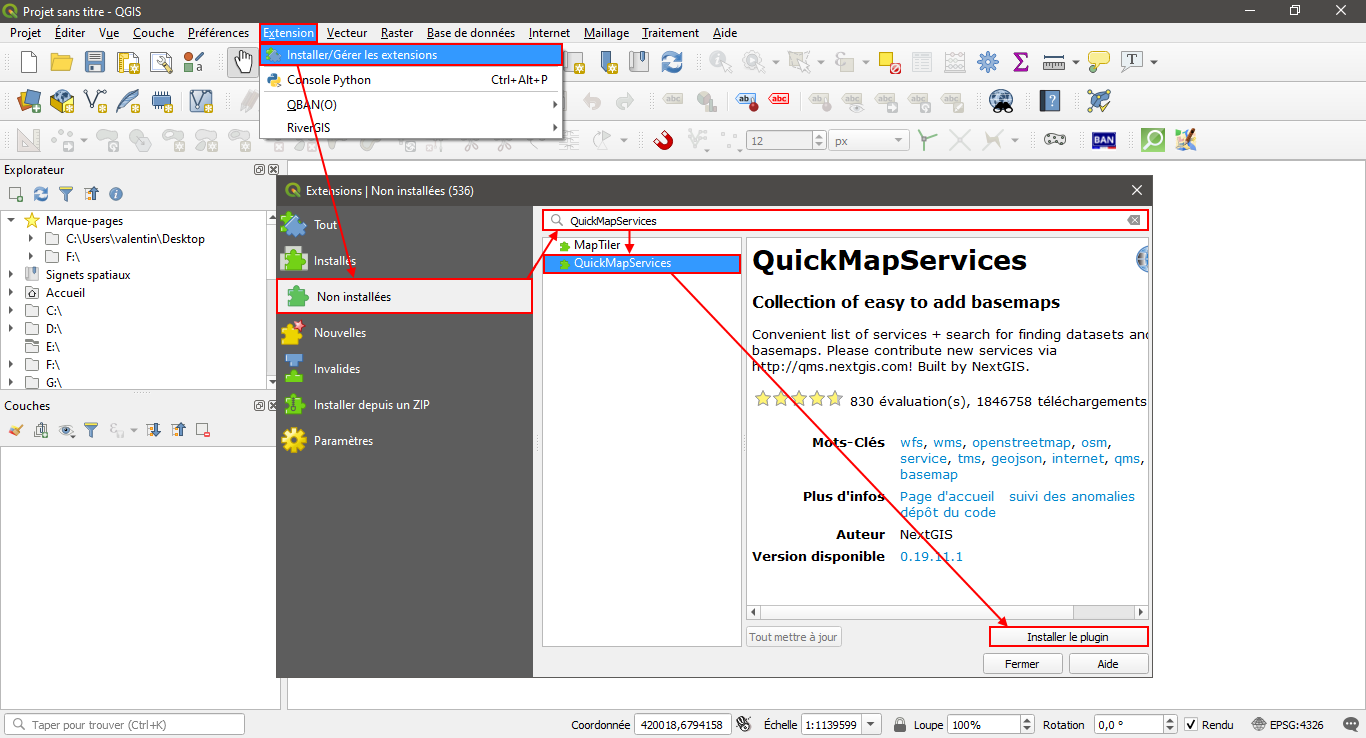Deselect features with the yellow square icon
The image size is (1366, 738).
click(889, 62)
